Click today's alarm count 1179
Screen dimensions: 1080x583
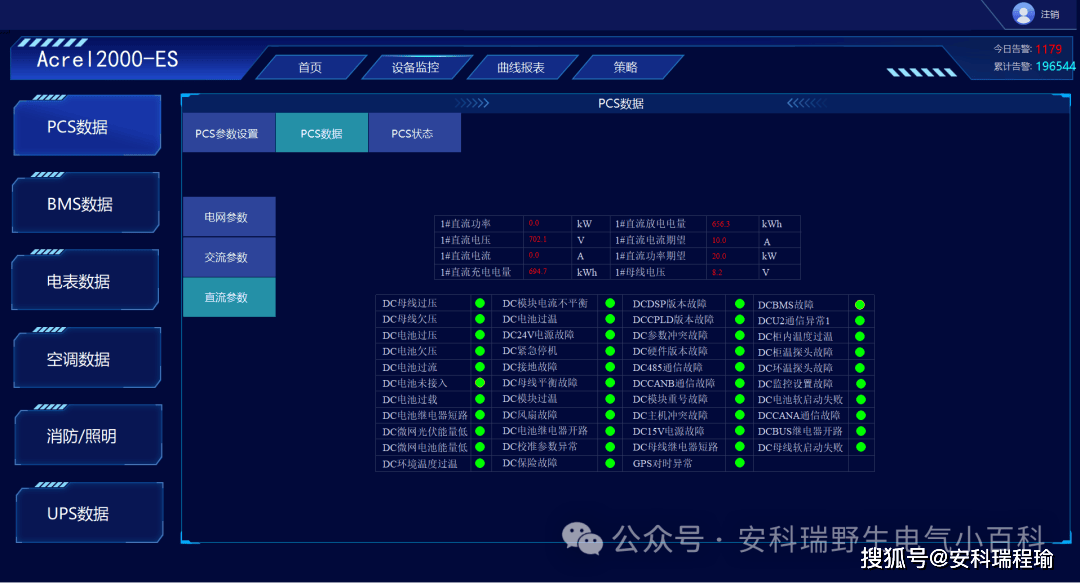tap(1048, 49)
